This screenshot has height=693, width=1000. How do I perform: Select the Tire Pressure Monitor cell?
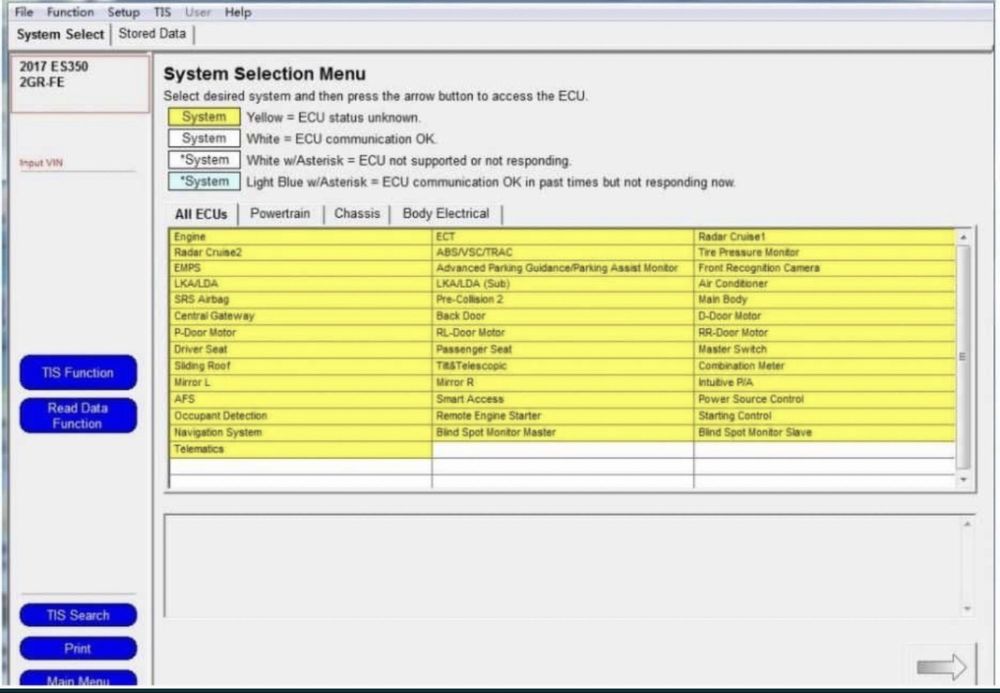click(825, 252)
